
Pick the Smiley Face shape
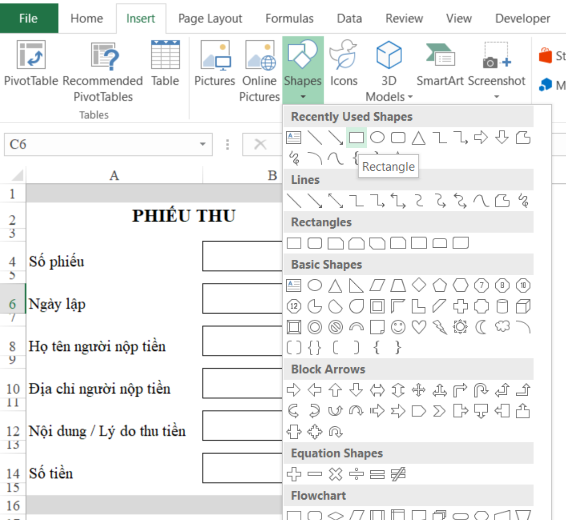[398, 327]
